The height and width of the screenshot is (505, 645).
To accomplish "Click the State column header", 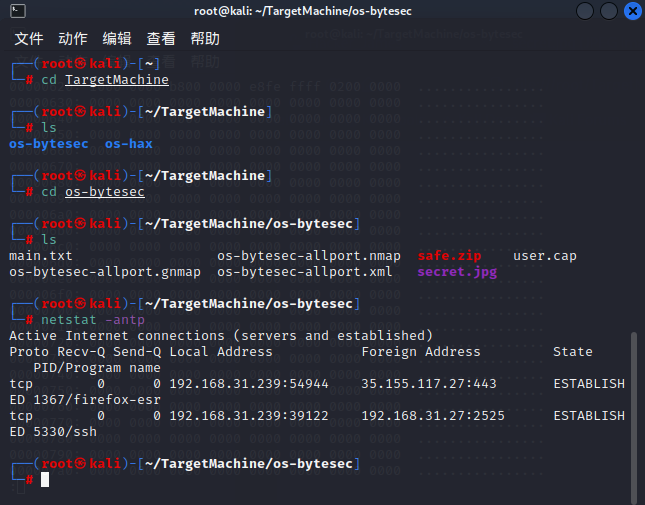I will [573, 352].
